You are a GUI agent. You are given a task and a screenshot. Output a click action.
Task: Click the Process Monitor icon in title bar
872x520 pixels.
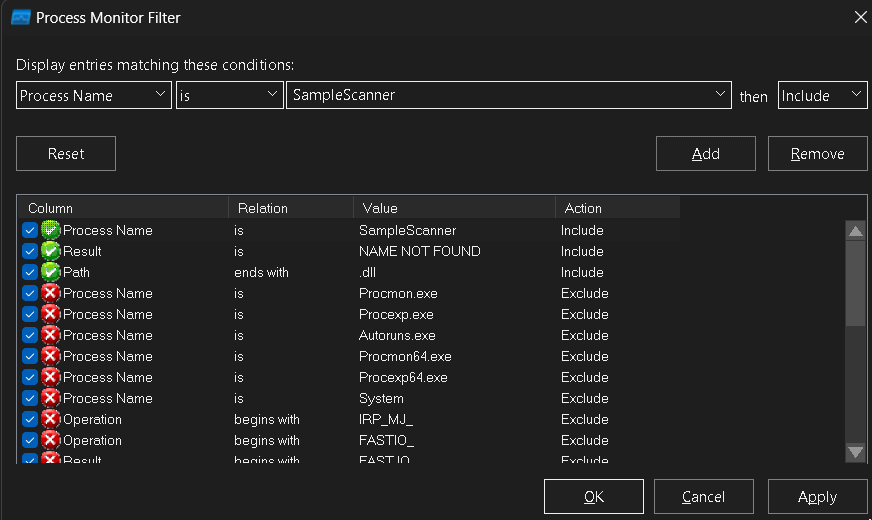[x=19, y=17]
